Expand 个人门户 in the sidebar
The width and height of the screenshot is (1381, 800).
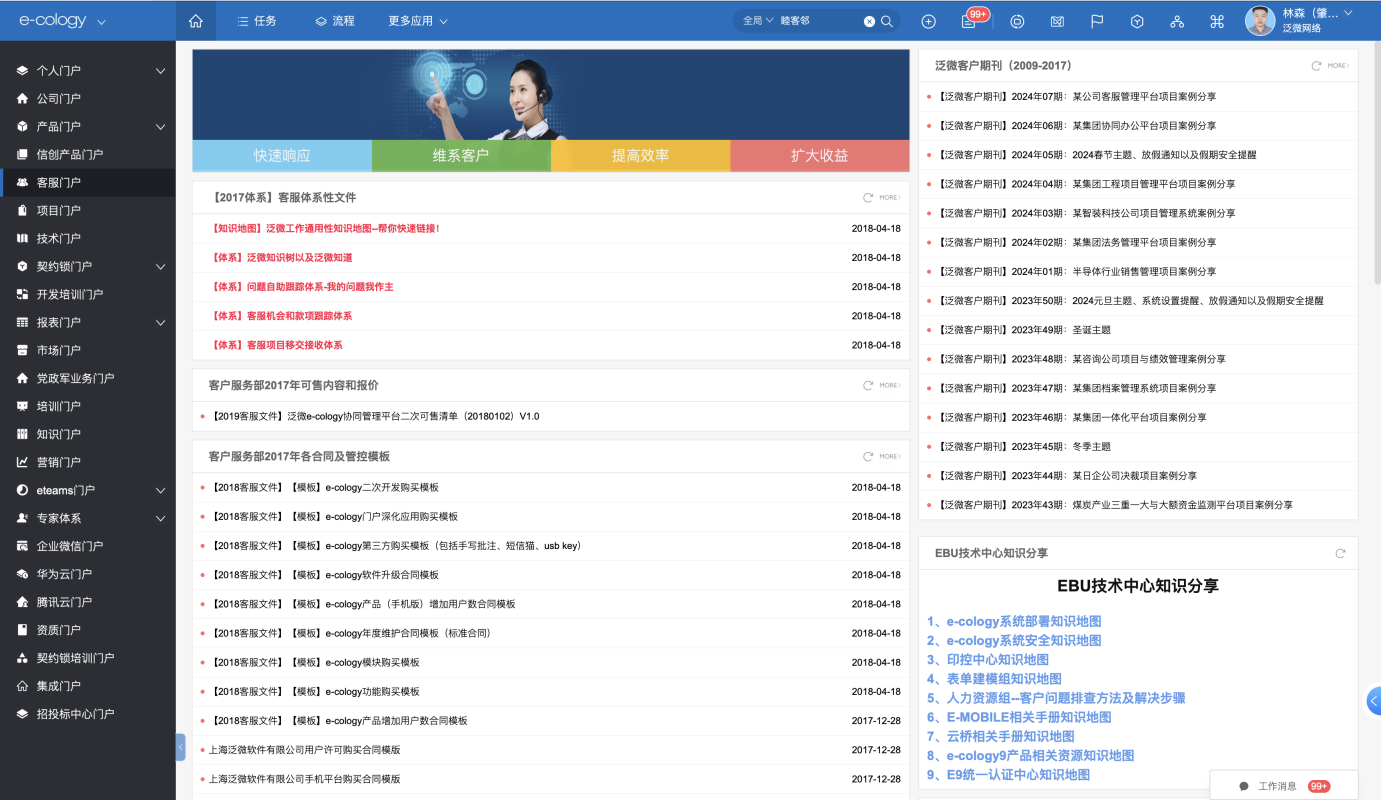tap(160, 71)
